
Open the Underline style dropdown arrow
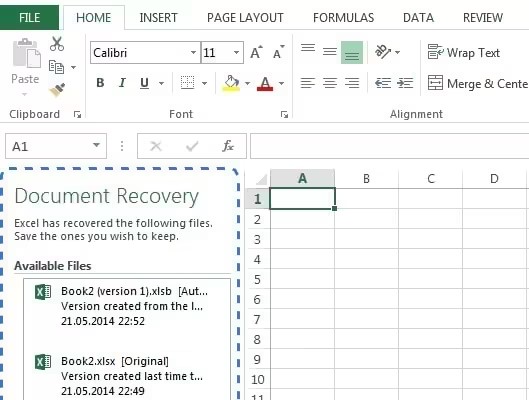point(161,83)
